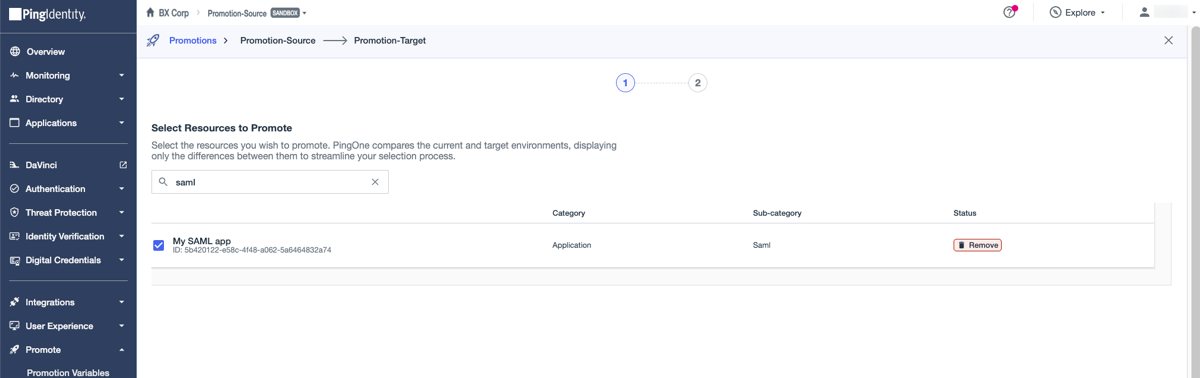Close the promotion panel with X

(x=1168, y=41)
